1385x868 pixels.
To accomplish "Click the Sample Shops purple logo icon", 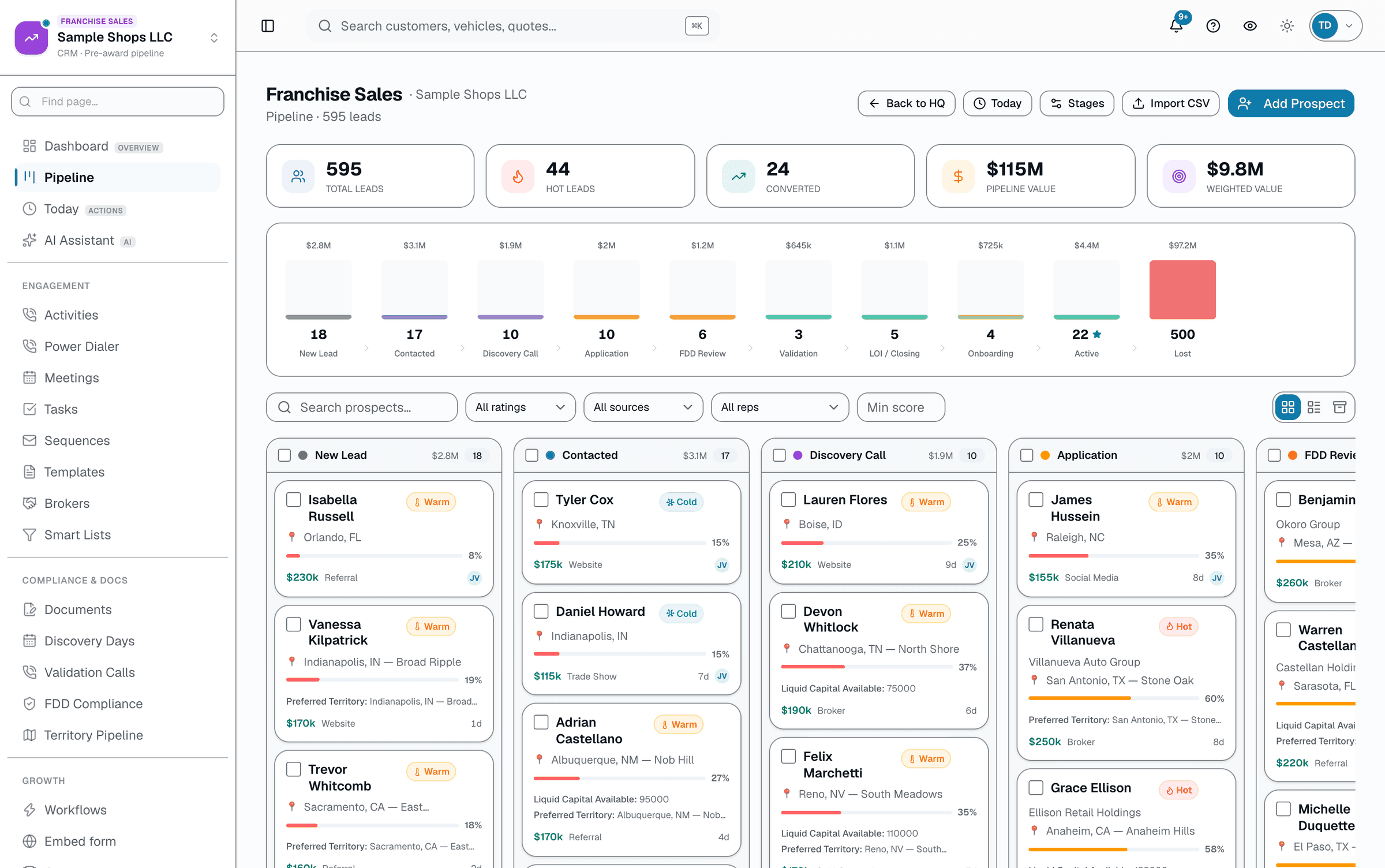I will click(x=31, y=38).
